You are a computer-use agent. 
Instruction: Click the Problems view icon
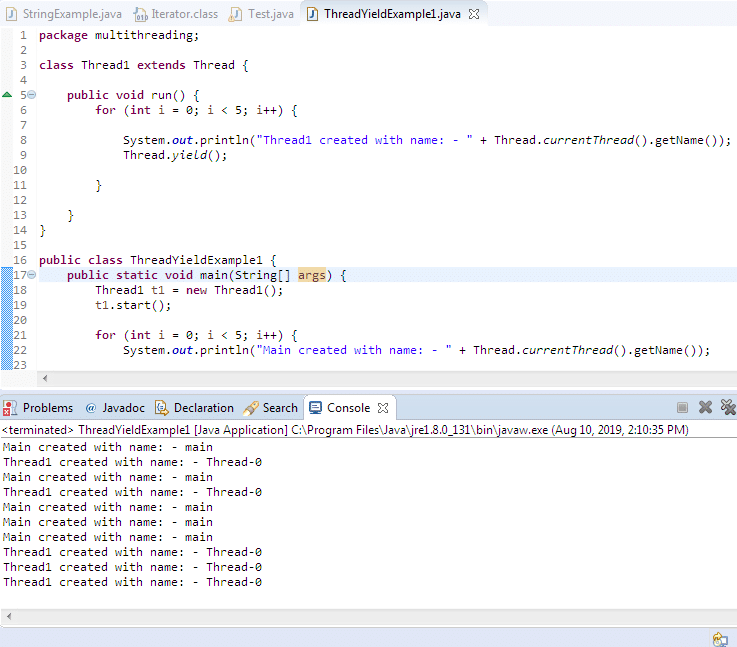[x=11, y=408]
